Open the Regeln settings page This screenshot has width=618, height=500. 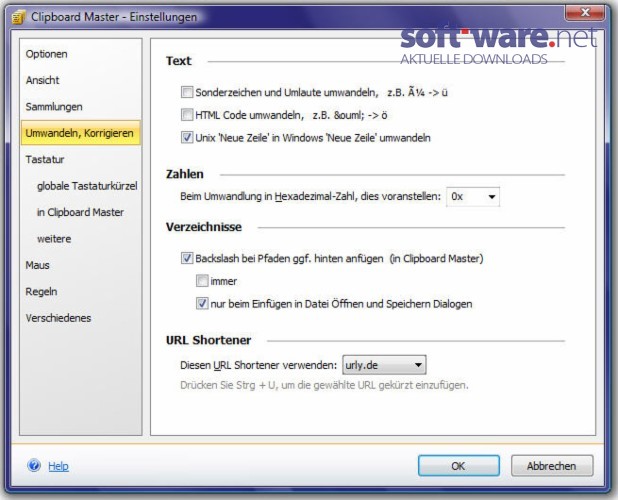(41, 292)
